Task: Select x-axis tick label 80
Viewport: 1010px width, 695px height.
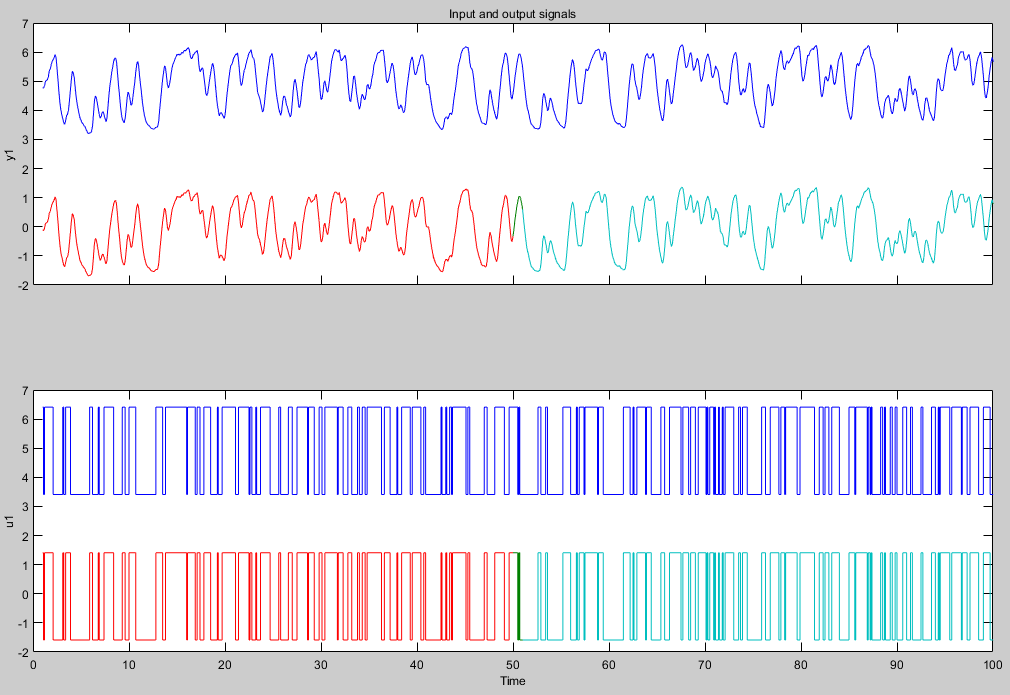Action: (x=800, y=664)
